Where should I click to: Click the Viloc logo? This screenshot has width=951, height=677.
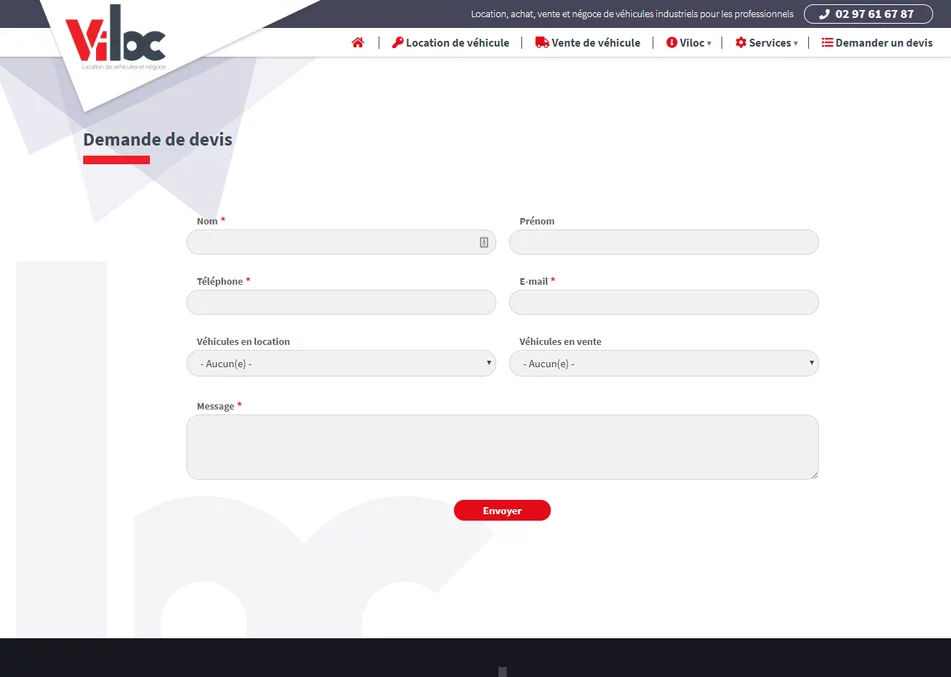point(115,45)
